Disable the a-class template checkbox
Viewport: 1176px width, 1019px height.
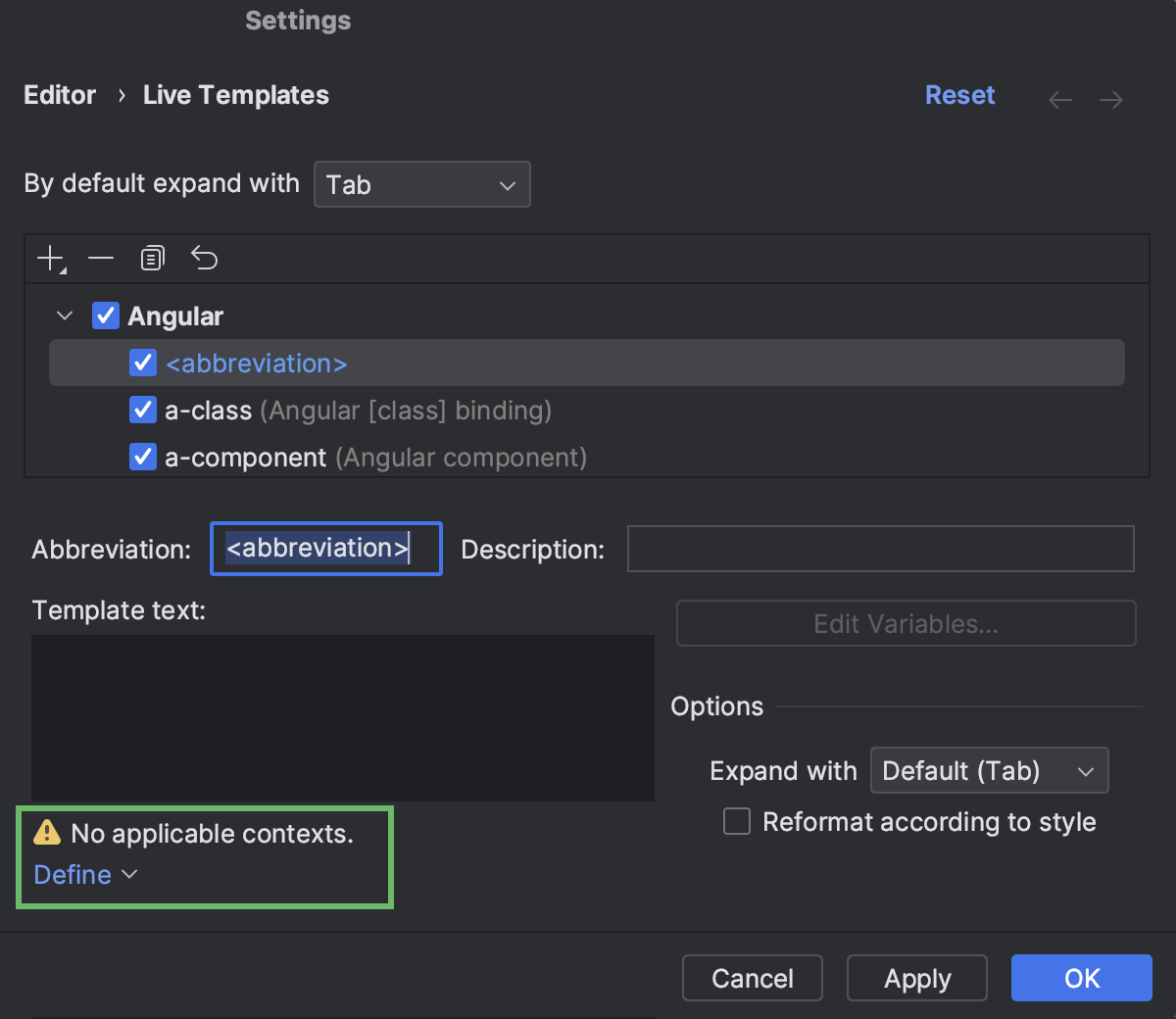click(143, 410)
